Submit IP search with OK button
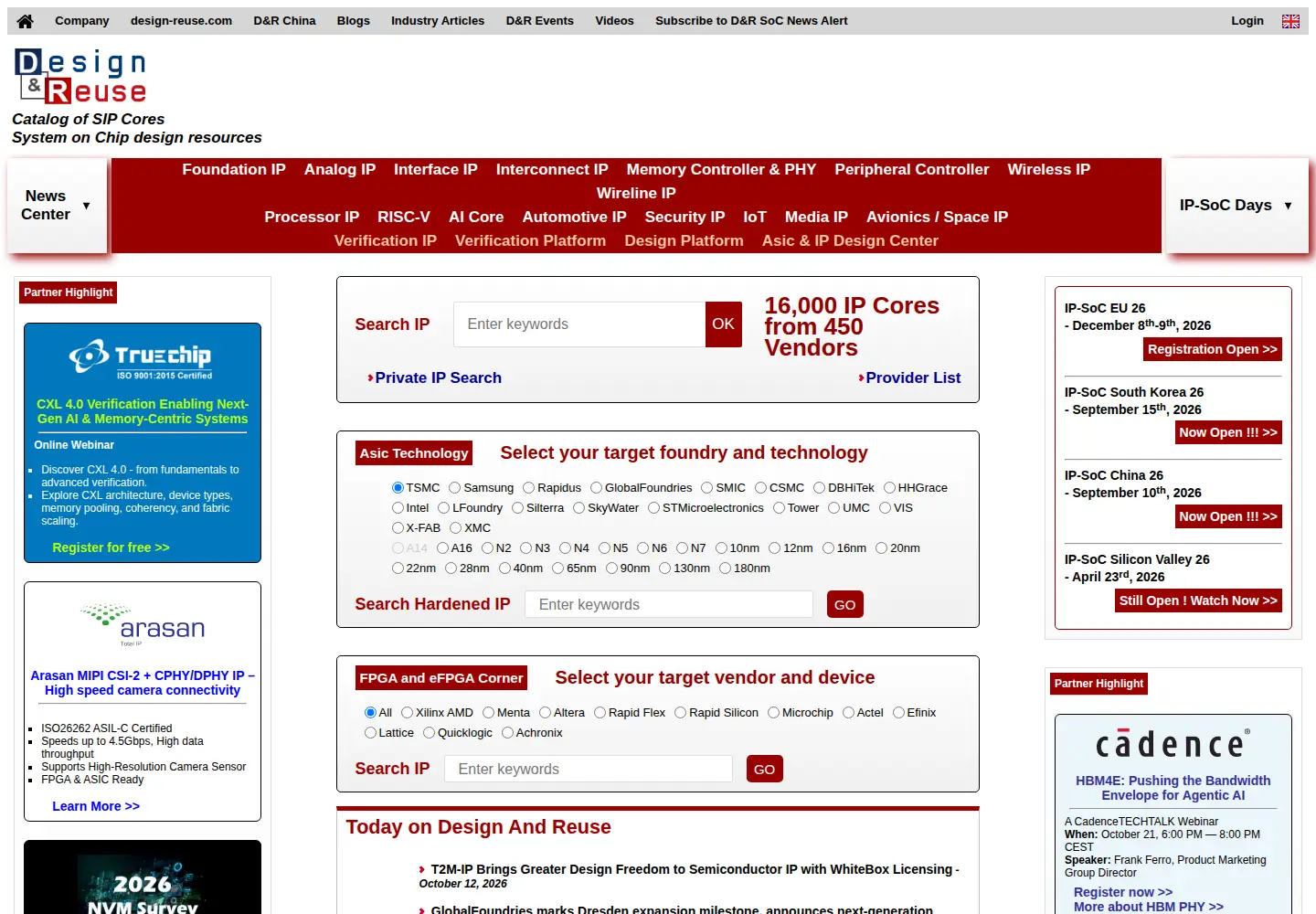This screenshot has height=914, width=1316. (x=723, y=324)
